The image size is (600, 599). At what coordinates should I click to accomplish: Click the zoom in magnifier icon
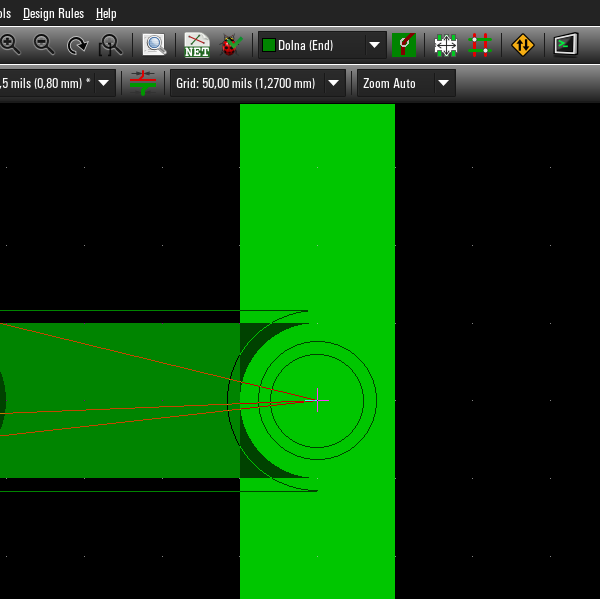tap(10, 44)
